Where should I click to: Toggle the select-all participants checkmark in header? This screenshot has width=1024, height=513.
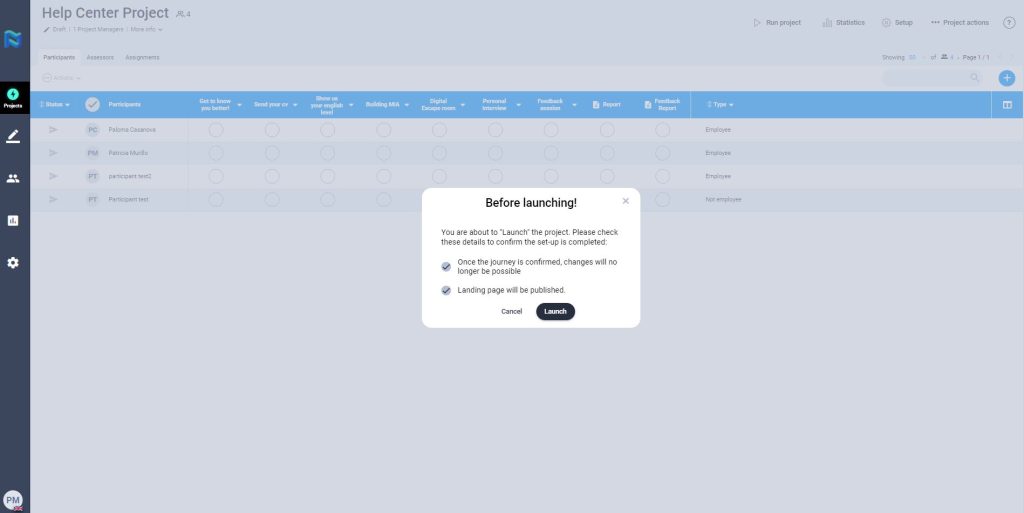[92, 104]
